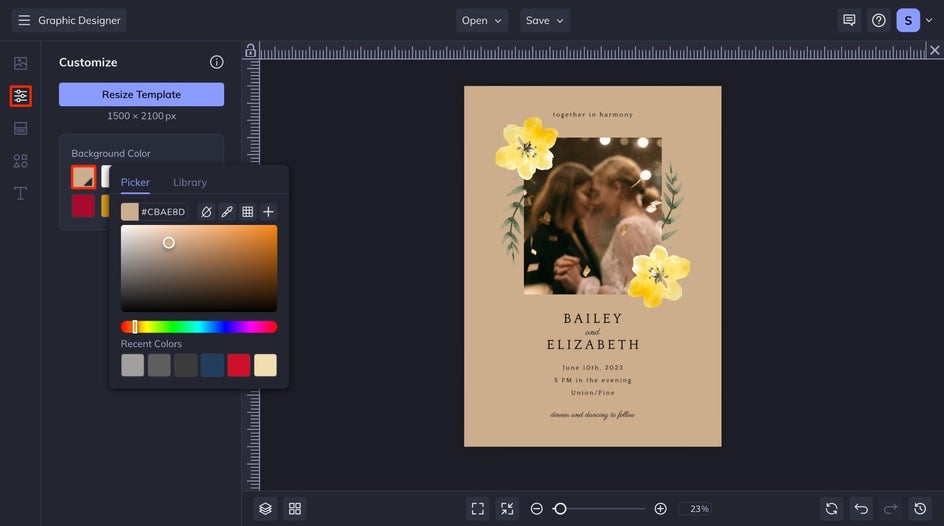Select the '5 PM in the evening' text
Viewport: 944px width, 526px height.
[593, 380]
